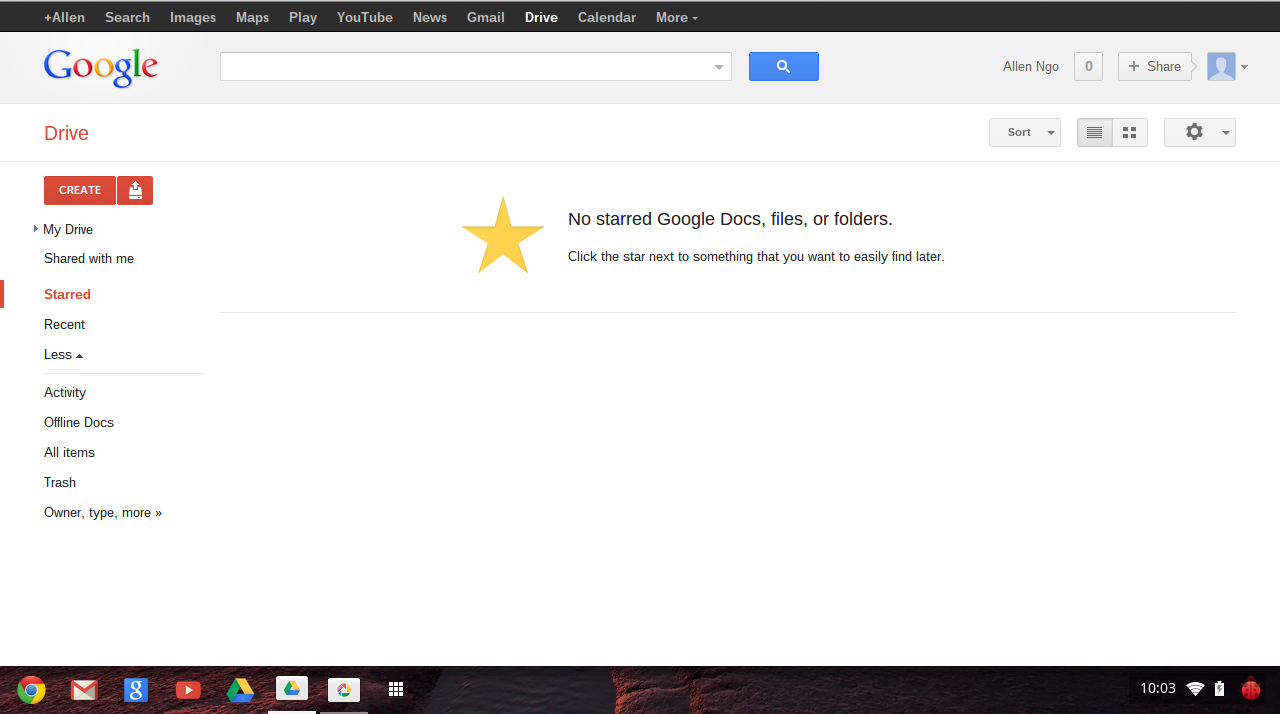Click the battery status icon
Screen dimensions: 1280x714
point(1219,689)
